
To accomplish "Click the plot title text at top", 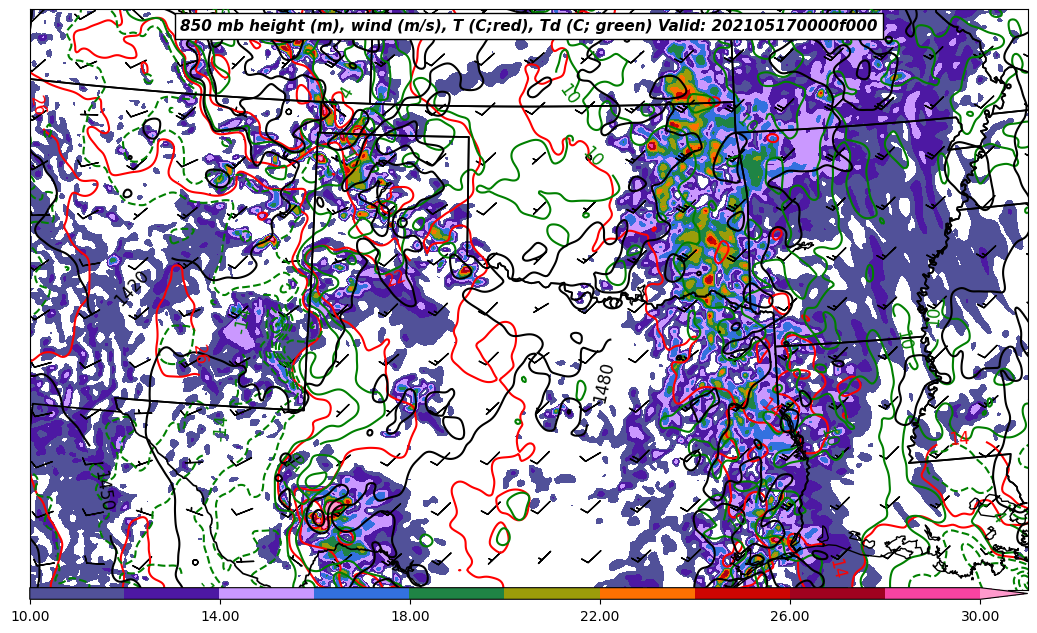I will 528,26.
